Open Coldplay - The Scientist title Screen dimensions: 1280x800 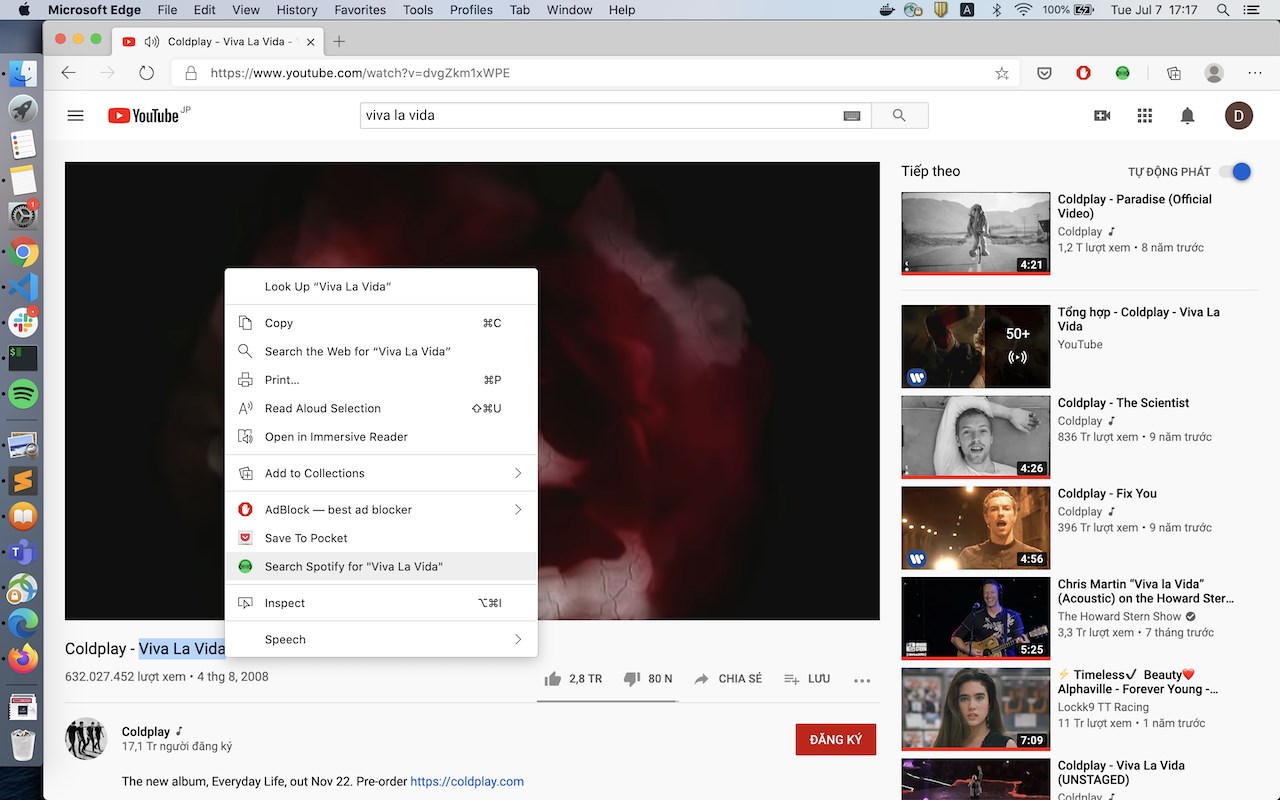(x=1123, y=403)
